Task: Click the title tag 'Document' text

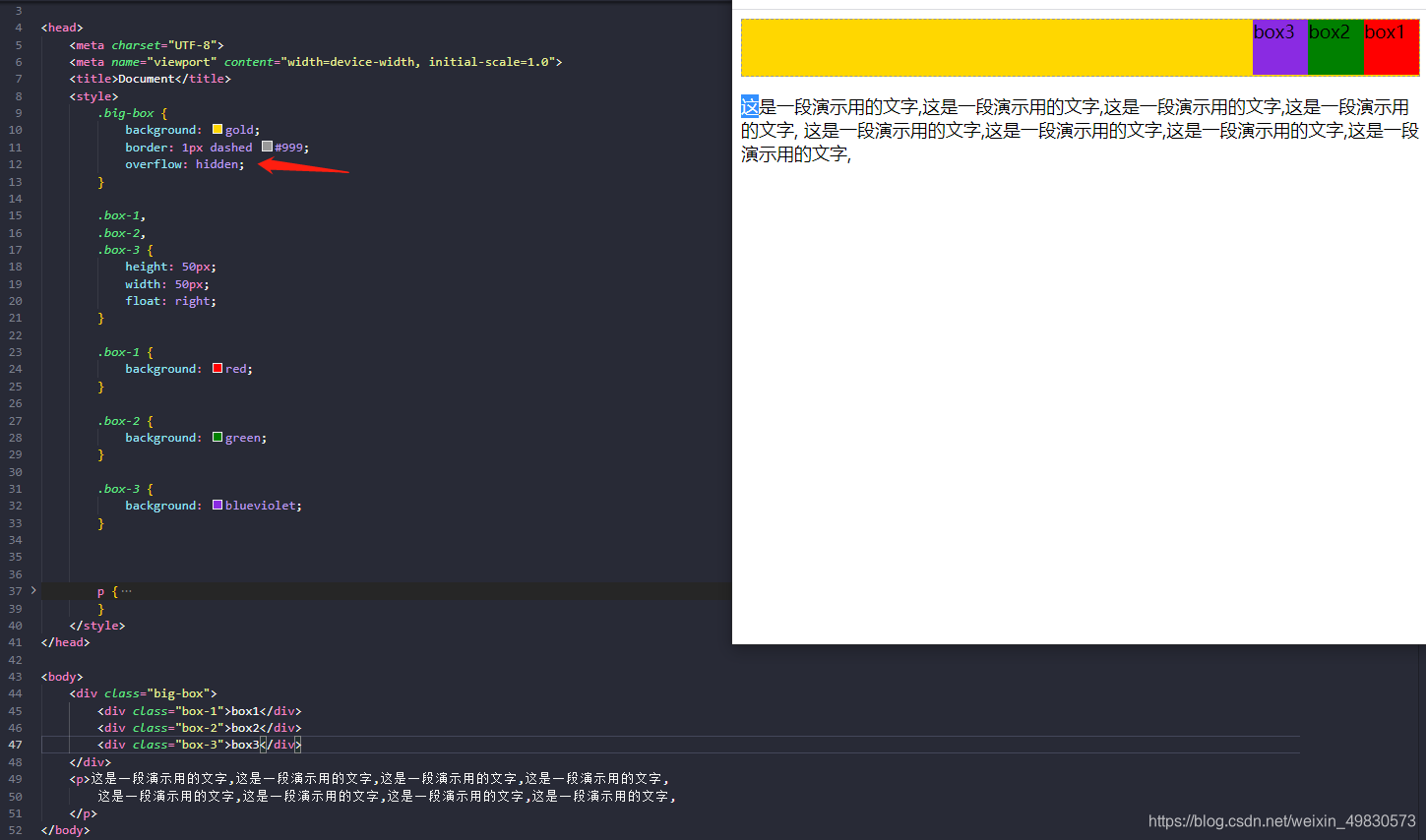Action: (147, 79)
